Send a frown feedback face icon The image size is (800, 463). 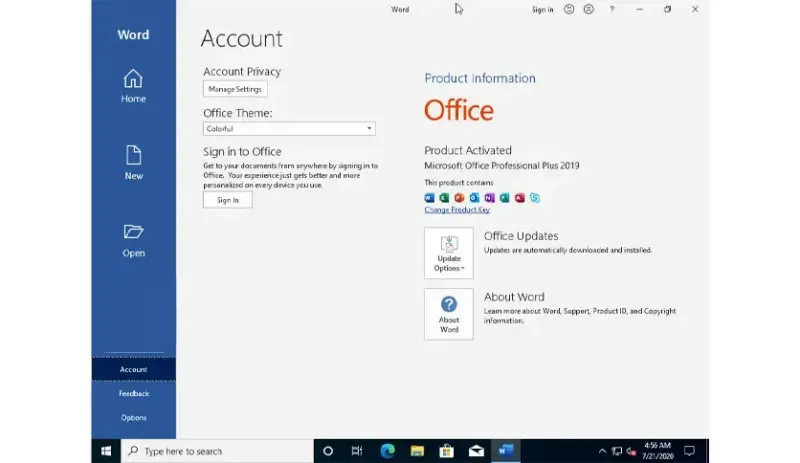tap(589, 9)
